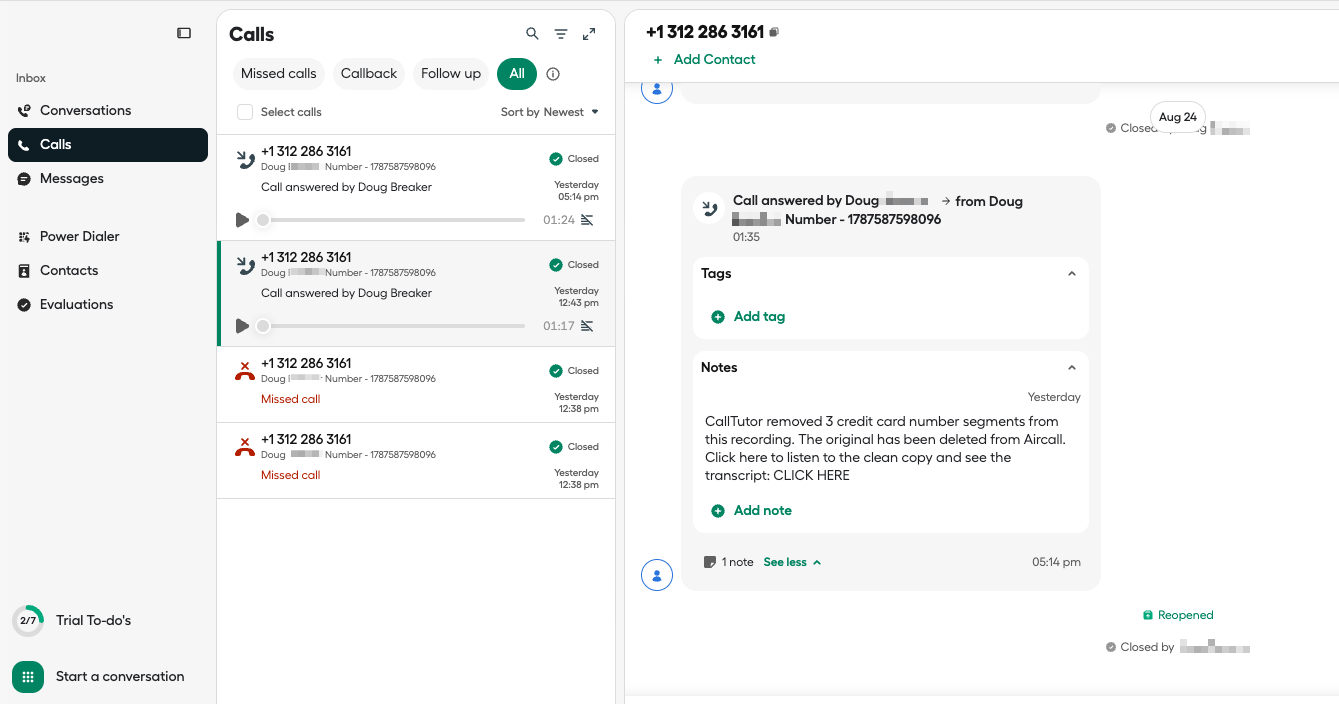
Task: Collapse the Tags section
Action: [x=1072, y=274]
